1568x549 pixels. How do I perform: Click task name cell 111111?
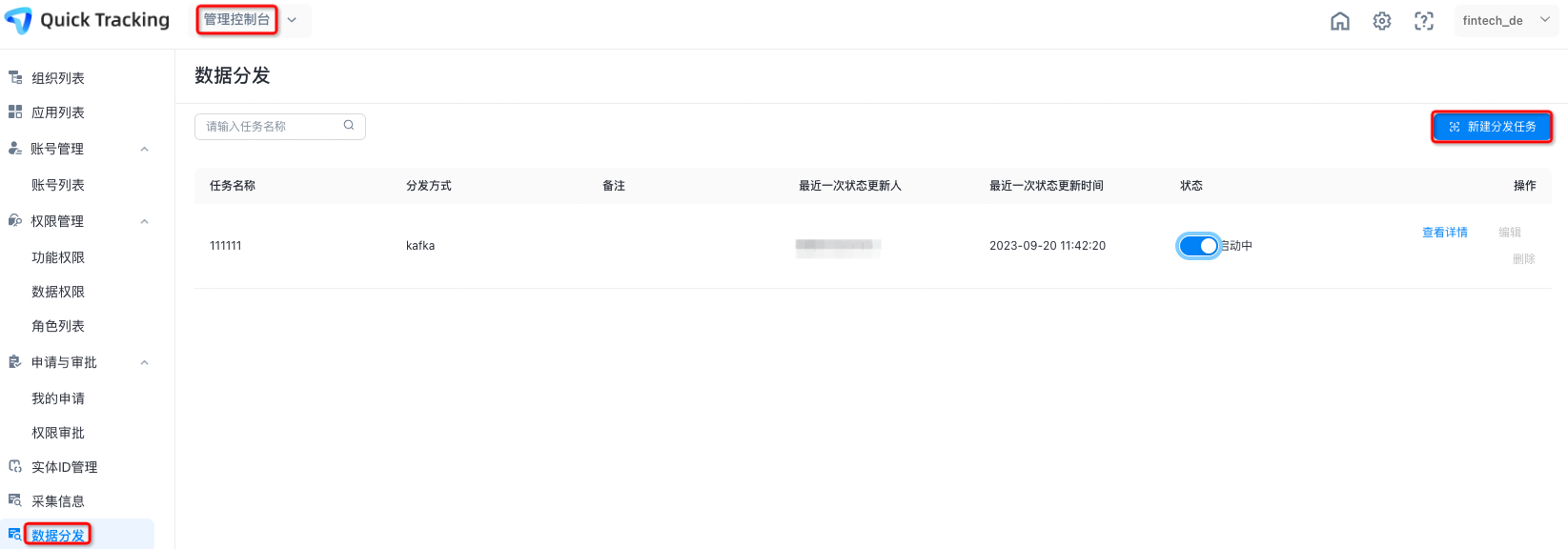pyautogui.click(x=226, y=246)
